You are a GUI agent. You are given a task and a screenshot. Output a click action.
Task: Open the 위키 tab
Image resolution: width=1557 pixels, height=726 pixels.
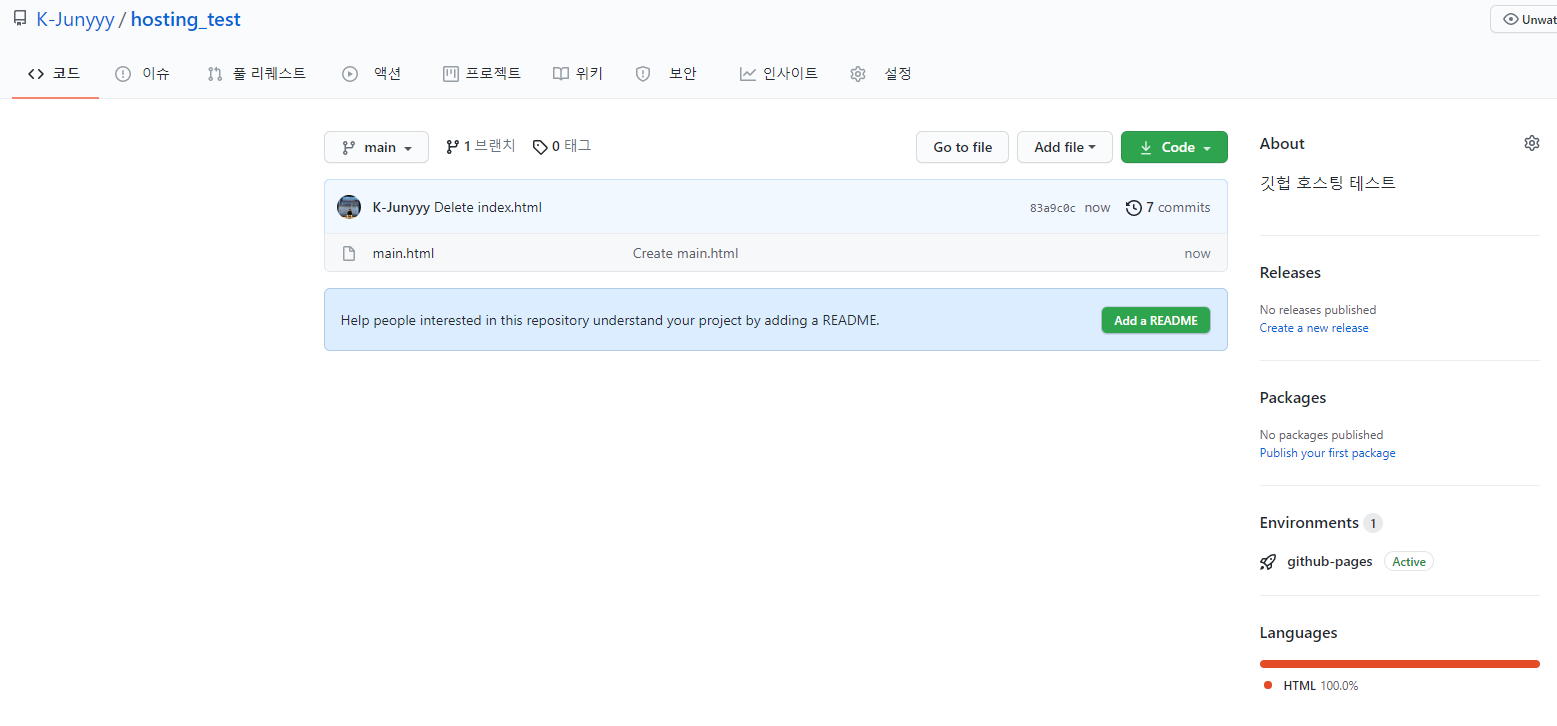point(578,73)
